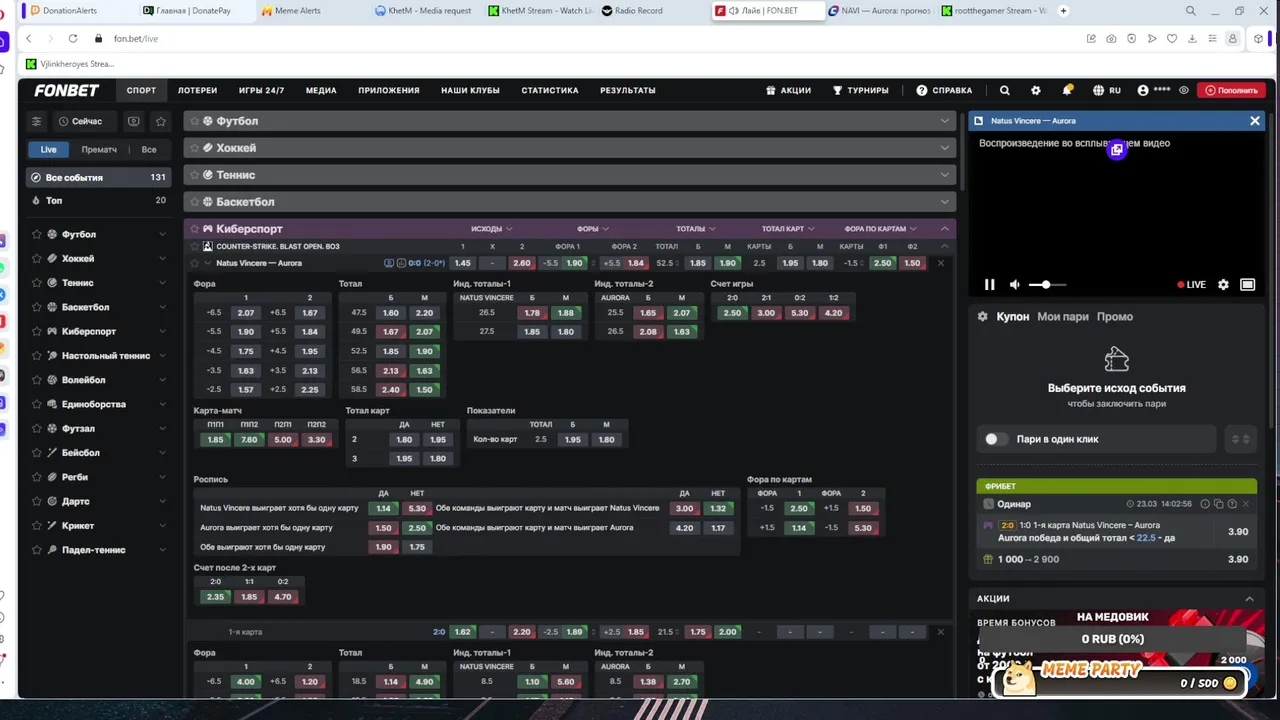Open site settings gear in header
The height and width of the screenshot is (720, 1280).
(x=1036, y=90)
